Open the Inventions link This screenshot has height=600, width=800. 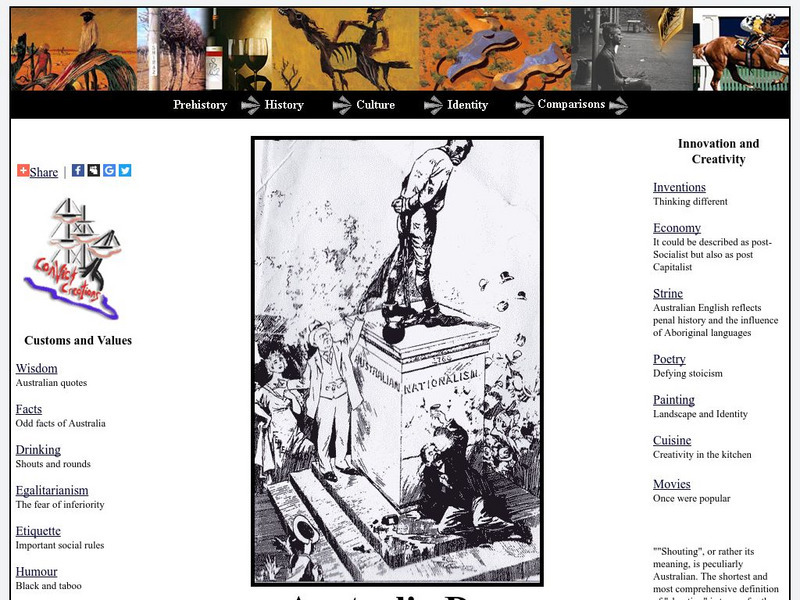click(x=679, y=187)
